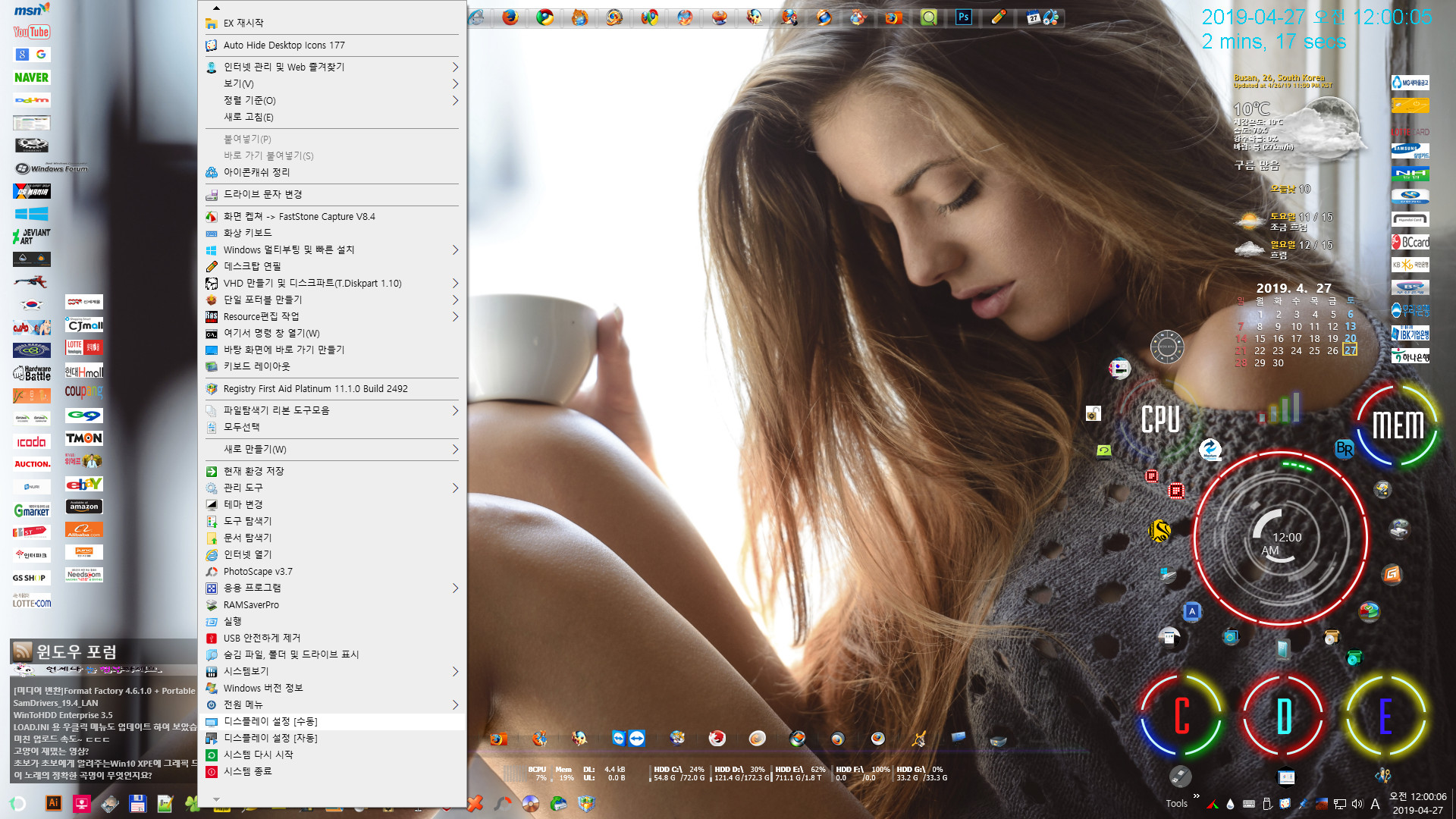
Task: Select 디스플레이 설정 [수동] menu entry
Action: [x=332, y=721]
